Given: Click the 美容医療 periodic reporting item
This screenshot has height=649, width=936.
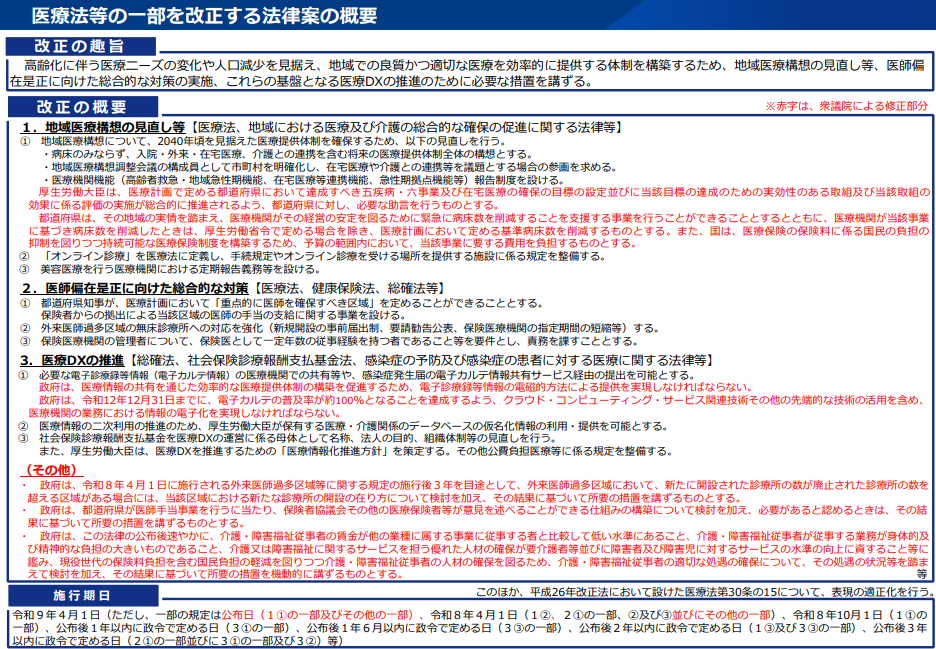Looking at the screenshot, I should 180,269.
